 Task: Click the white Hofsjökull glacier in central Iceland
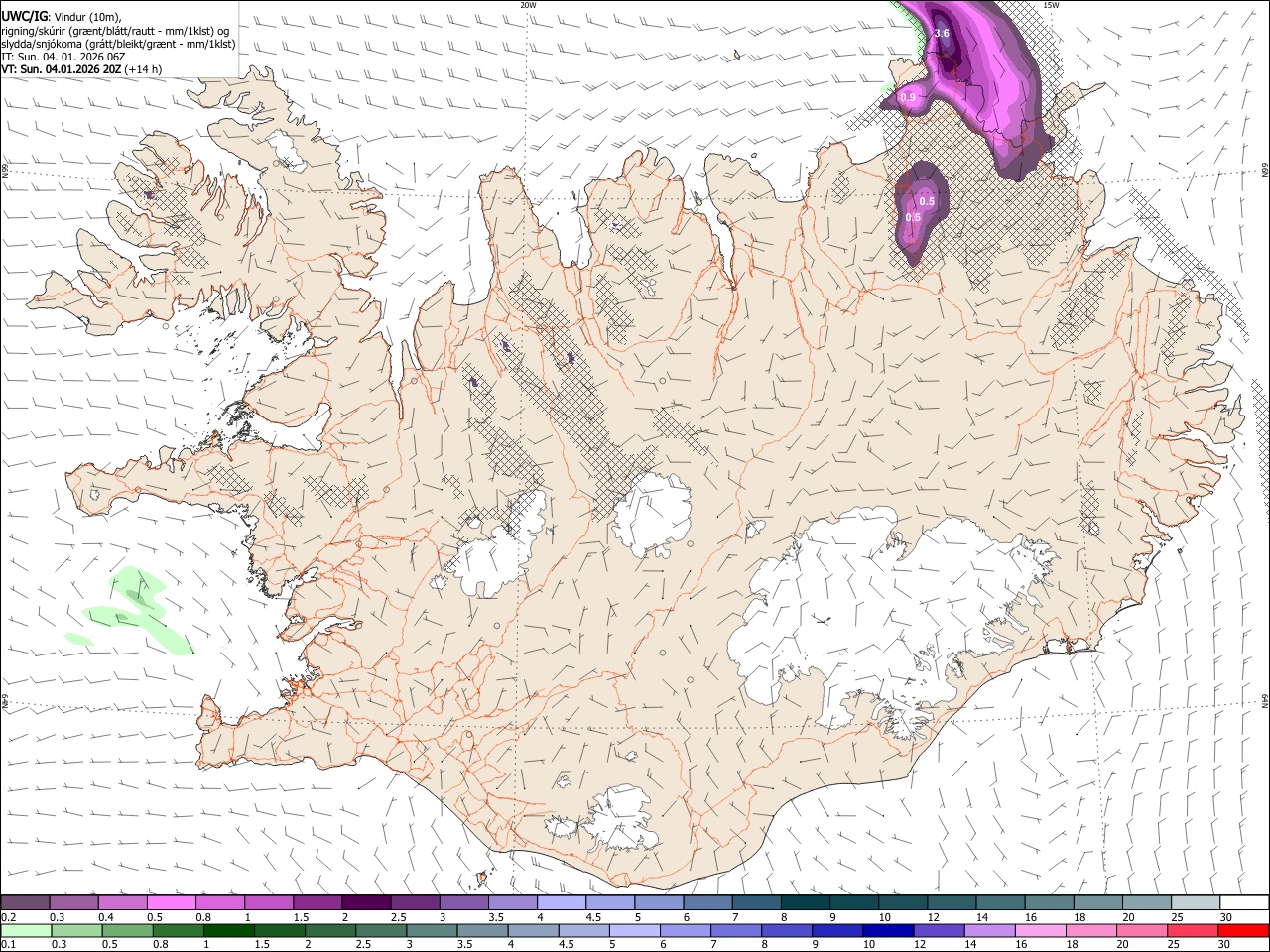pos(652,516)
